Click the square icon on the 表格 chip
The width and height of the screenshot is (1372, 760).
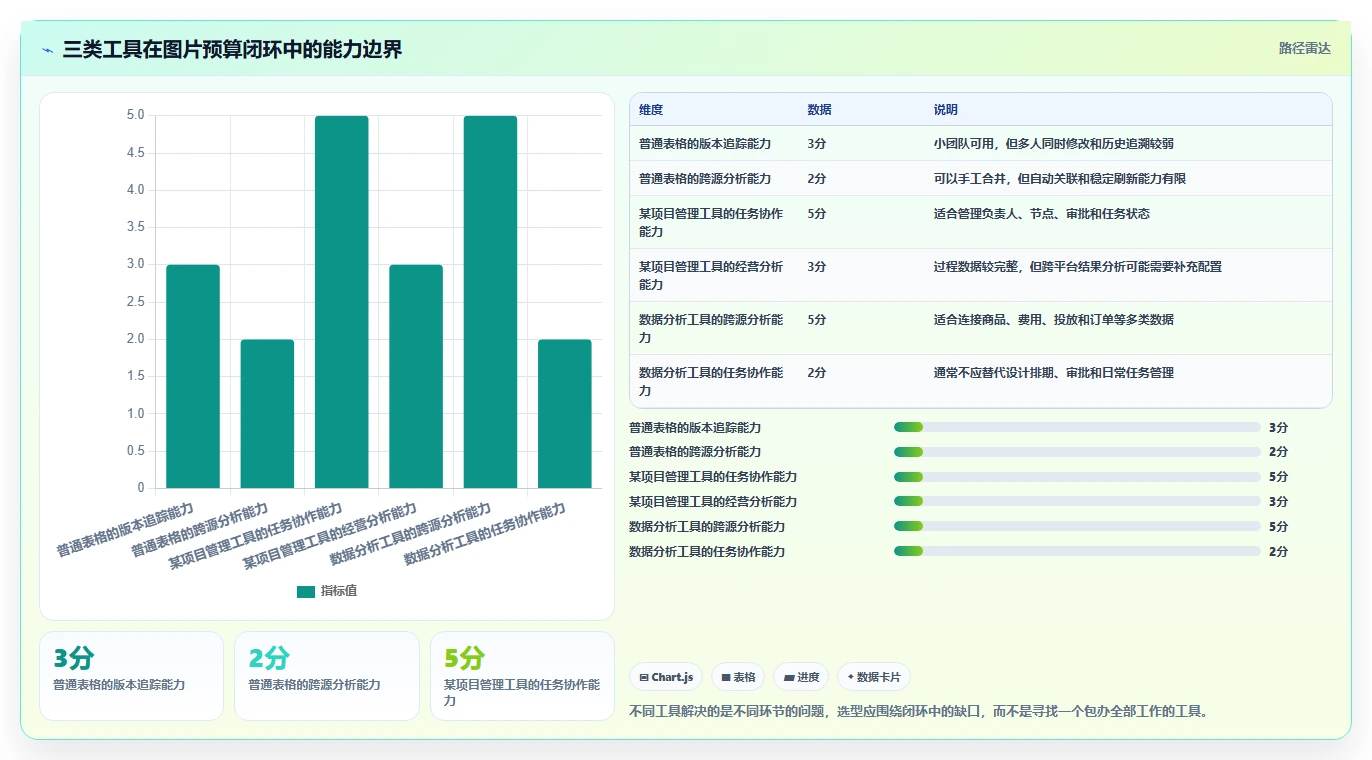726,677
